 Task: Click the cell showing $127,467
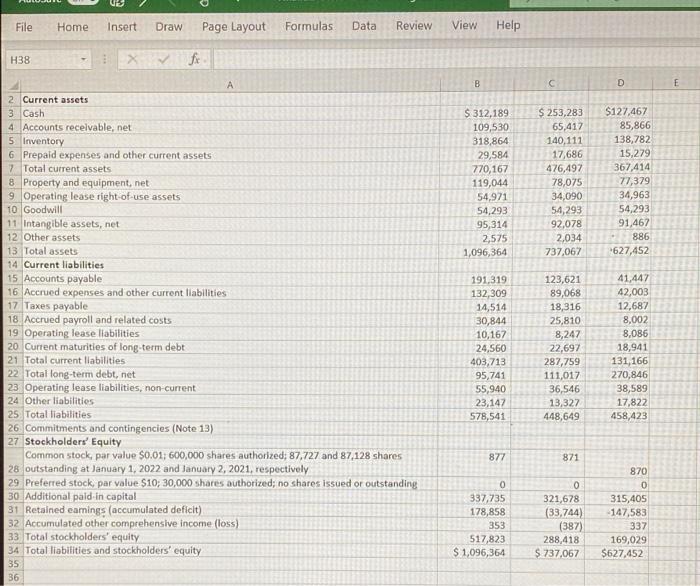pyautogui.click(x=621, y=112)
